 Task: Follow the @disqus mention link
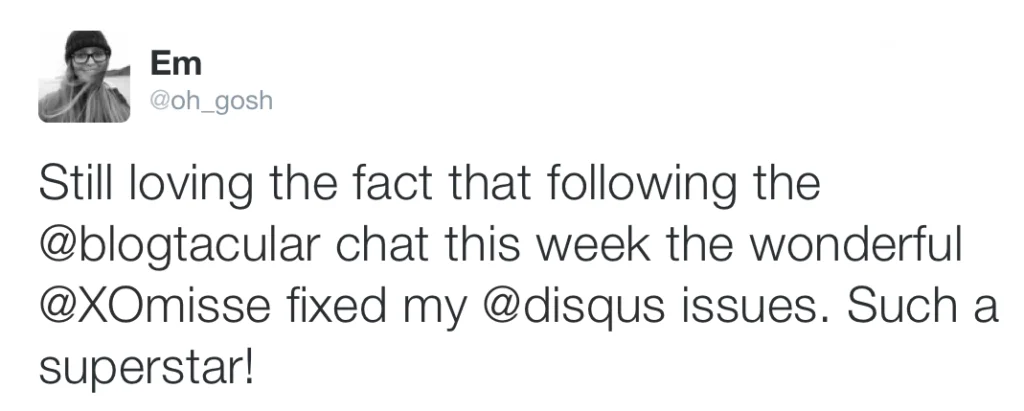point(566,307)
